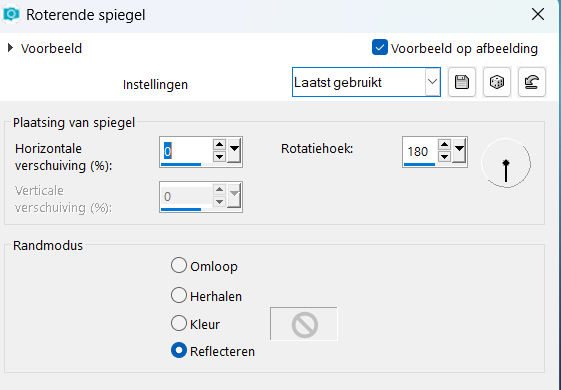Click the save preset floppy disk icon
Viewport: 561px width, 390px height.
462,82
